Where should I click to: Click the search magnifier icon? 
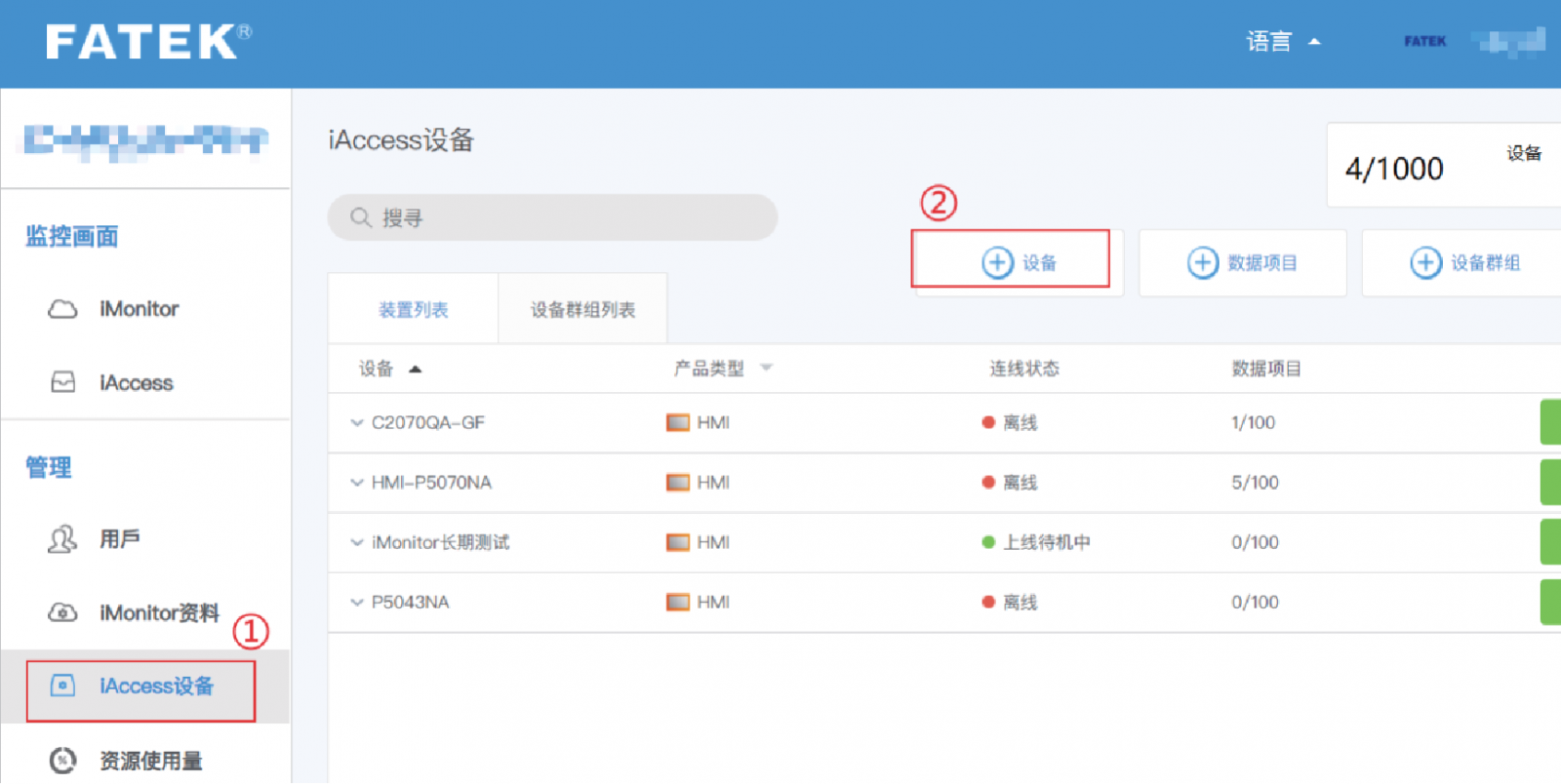[x=361, y=217]
